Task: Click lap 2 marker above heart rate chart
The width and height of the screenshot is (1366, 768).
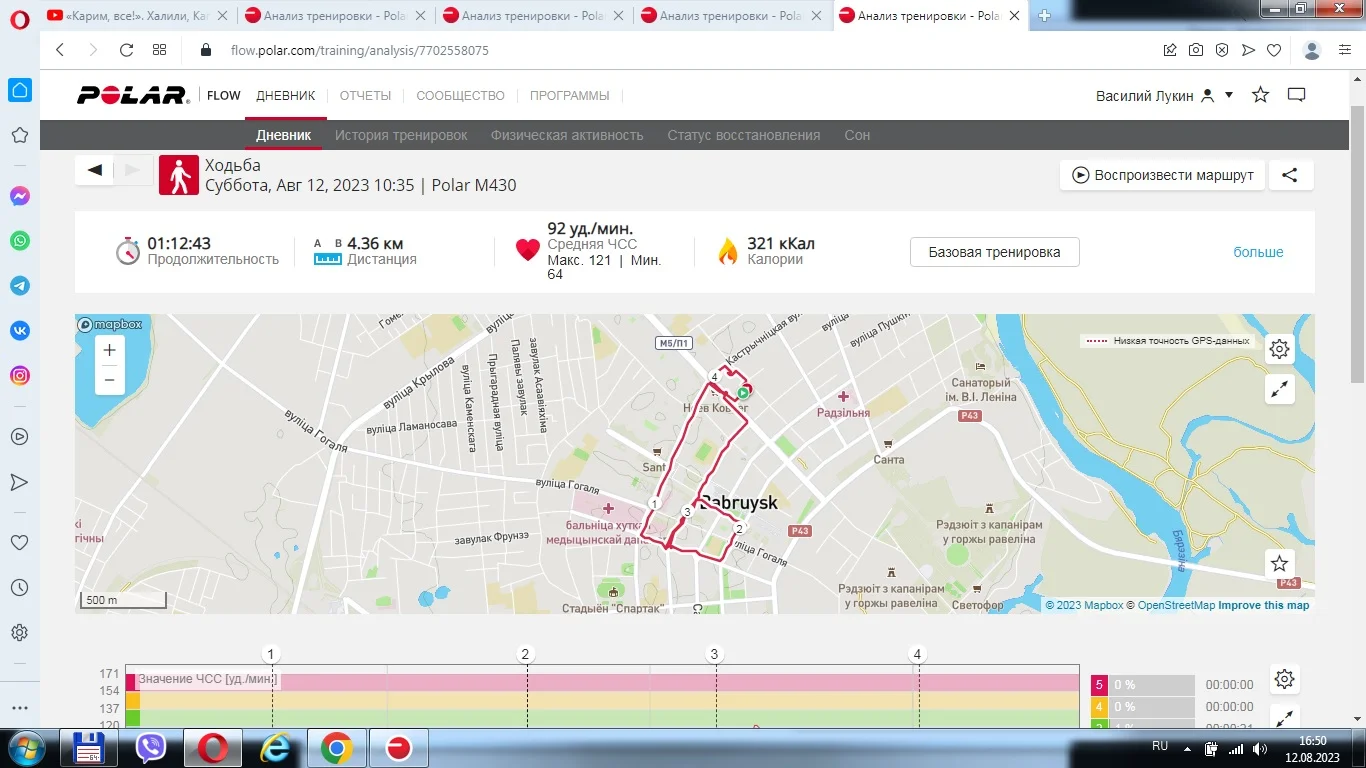Action: pos(525,655)
